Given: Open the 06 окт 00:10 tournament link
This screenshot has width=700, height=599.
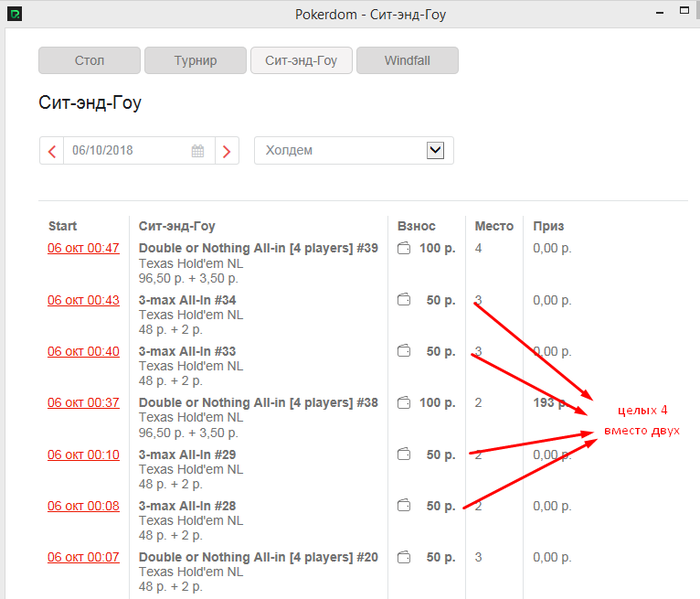Looking at the screenshot, I should [x=83, y=455].
